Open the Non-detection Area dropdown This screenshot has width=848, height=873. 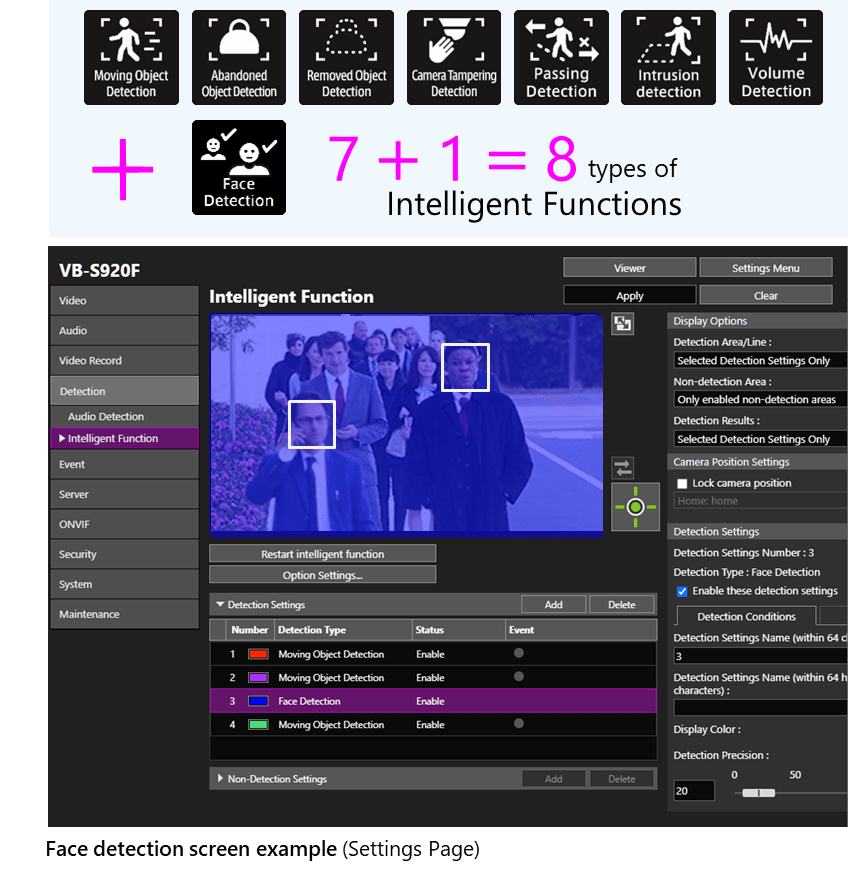click(x=760, y=399)
